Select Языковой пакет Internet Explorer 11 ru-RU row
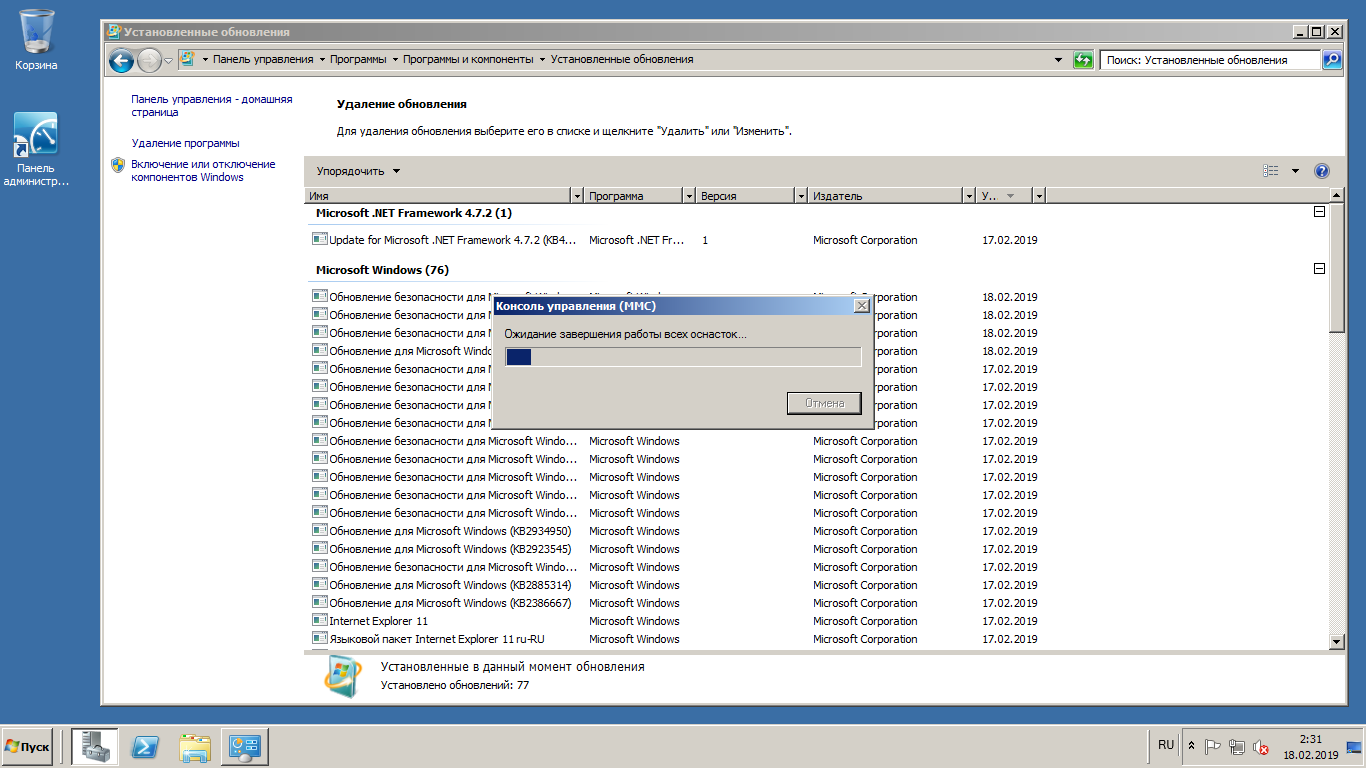Image resolution: width=1366 pixels, height=768 pixels. click(x=674, y=639)
